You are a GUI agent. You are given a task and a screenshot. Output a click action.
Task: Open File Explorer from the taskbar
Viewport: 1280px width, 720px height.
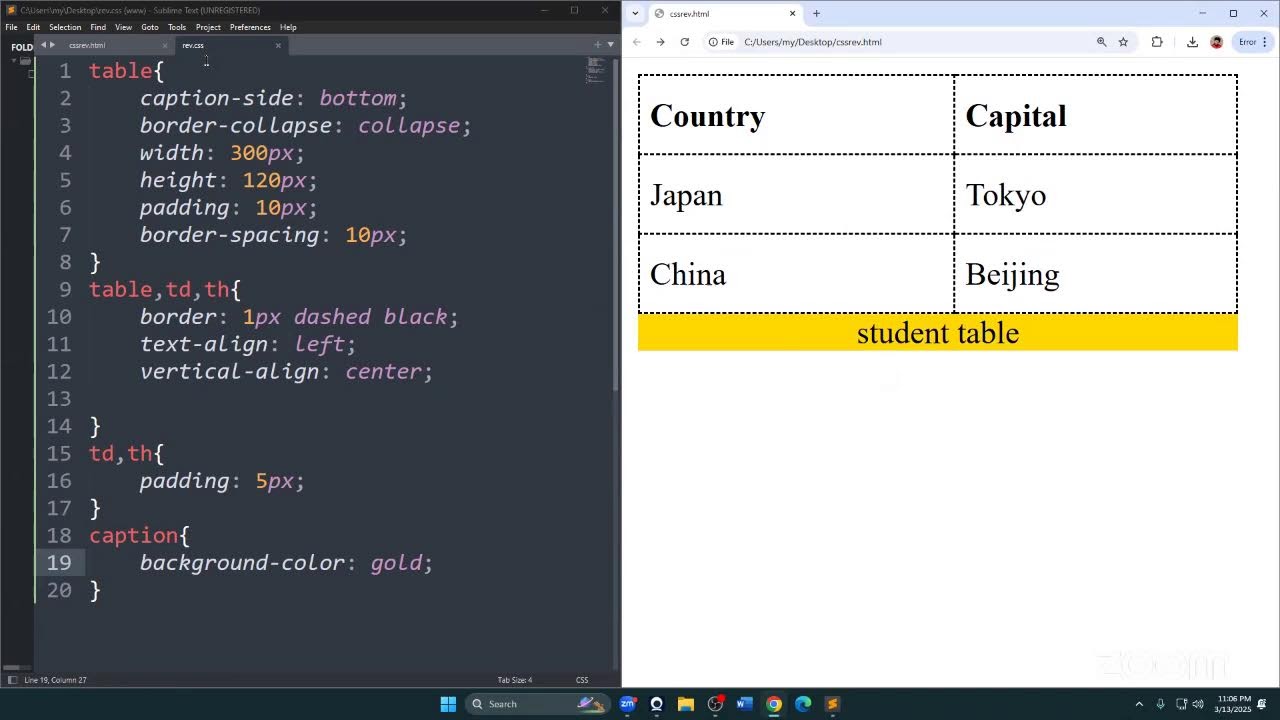pyautogui.click(x=686, y=704)
